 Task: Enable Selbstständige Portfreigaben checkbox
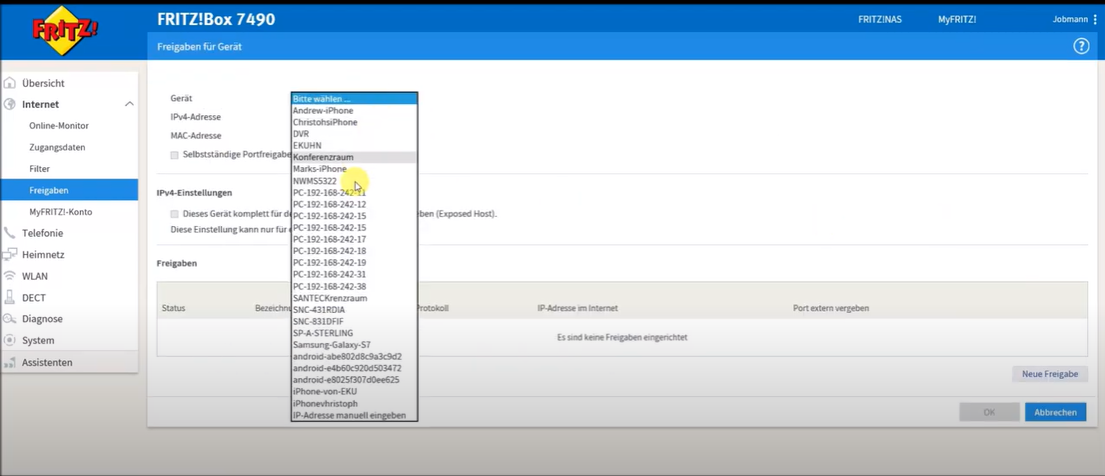[x=175, y=155]
